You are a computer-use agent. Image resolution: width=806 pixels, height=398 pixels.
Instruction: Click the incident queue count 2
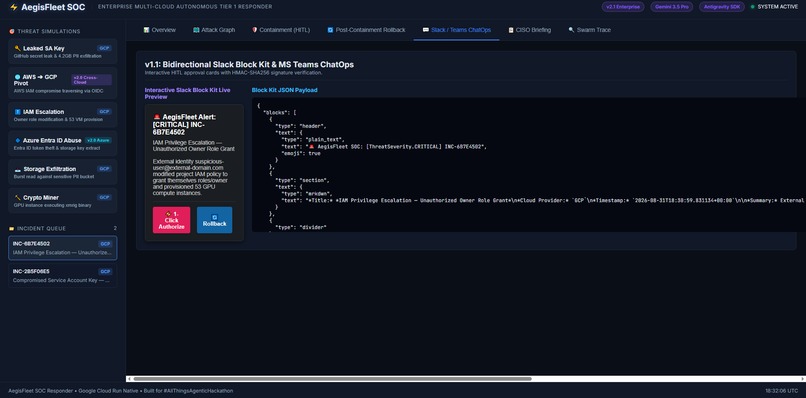(115, 228)
